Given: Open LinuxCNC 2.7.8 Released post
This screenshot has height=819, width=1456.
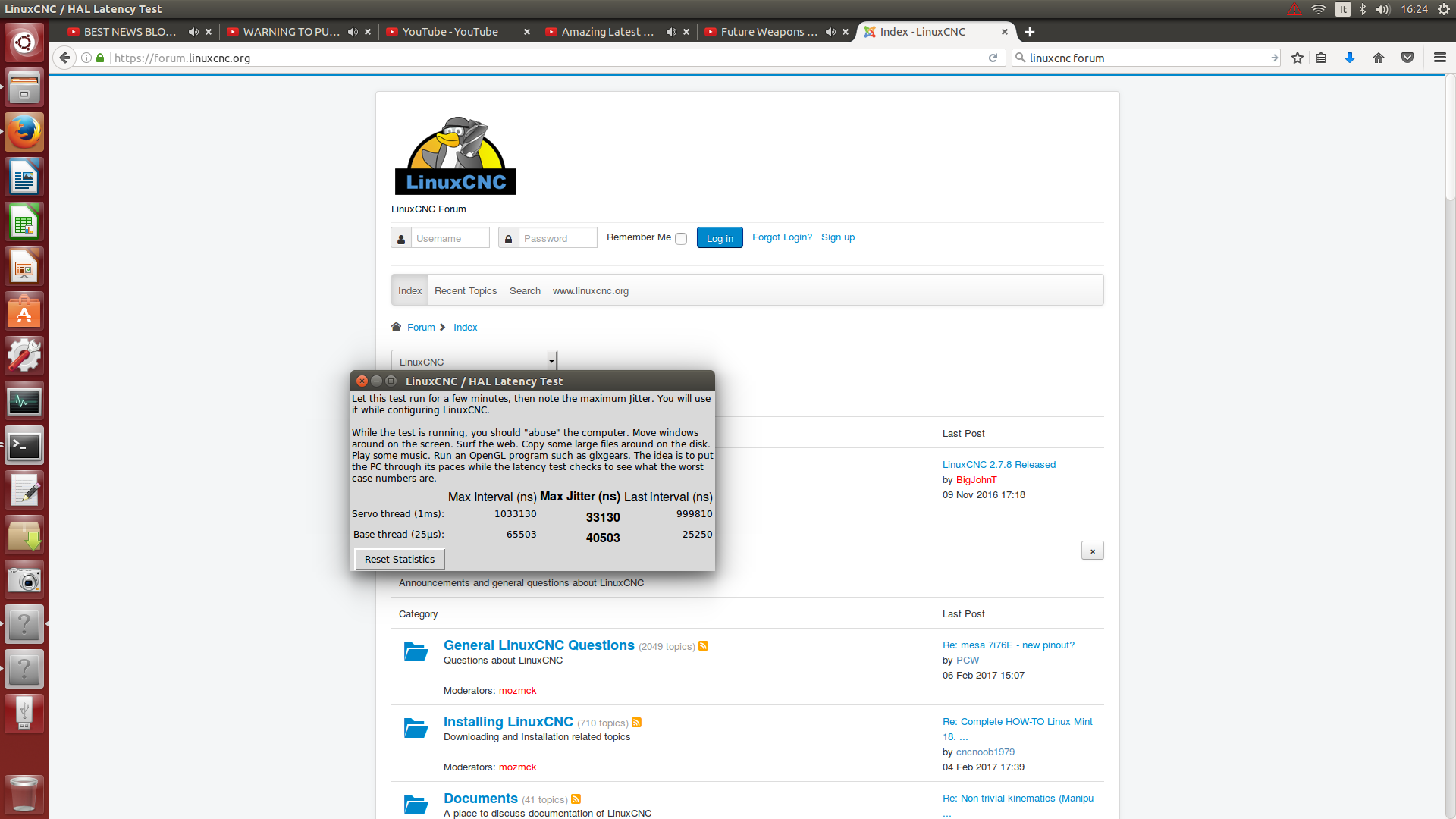Looking at the screenshot, I should tap(999, 465).
